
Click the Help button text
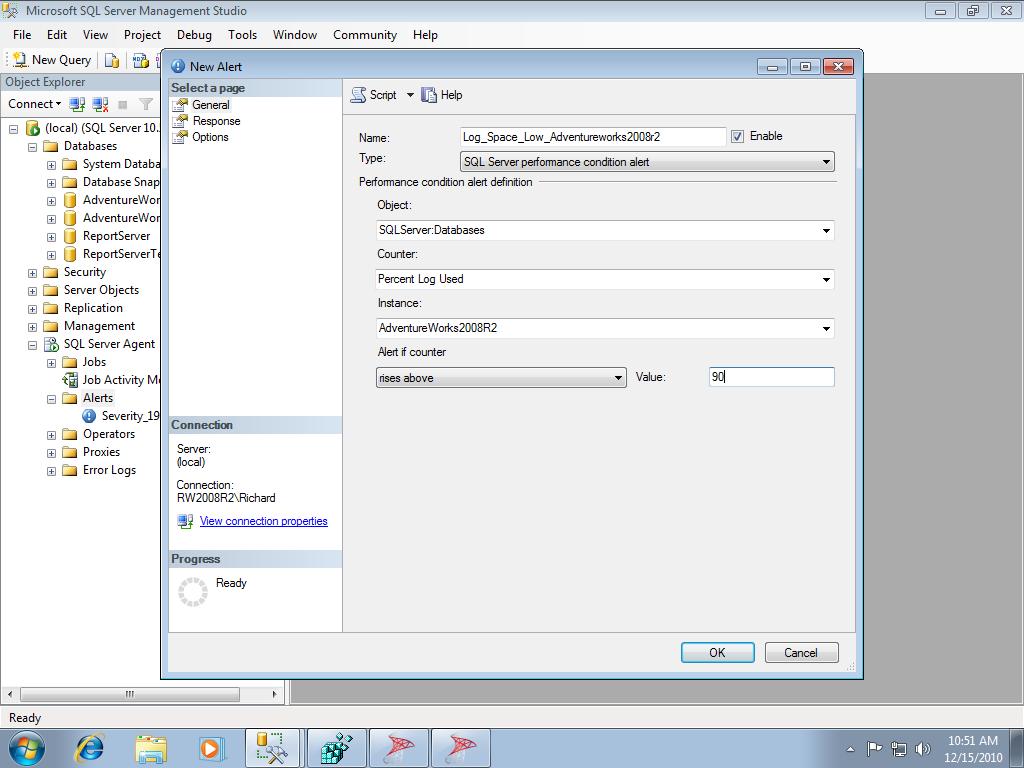coord(451,95)
